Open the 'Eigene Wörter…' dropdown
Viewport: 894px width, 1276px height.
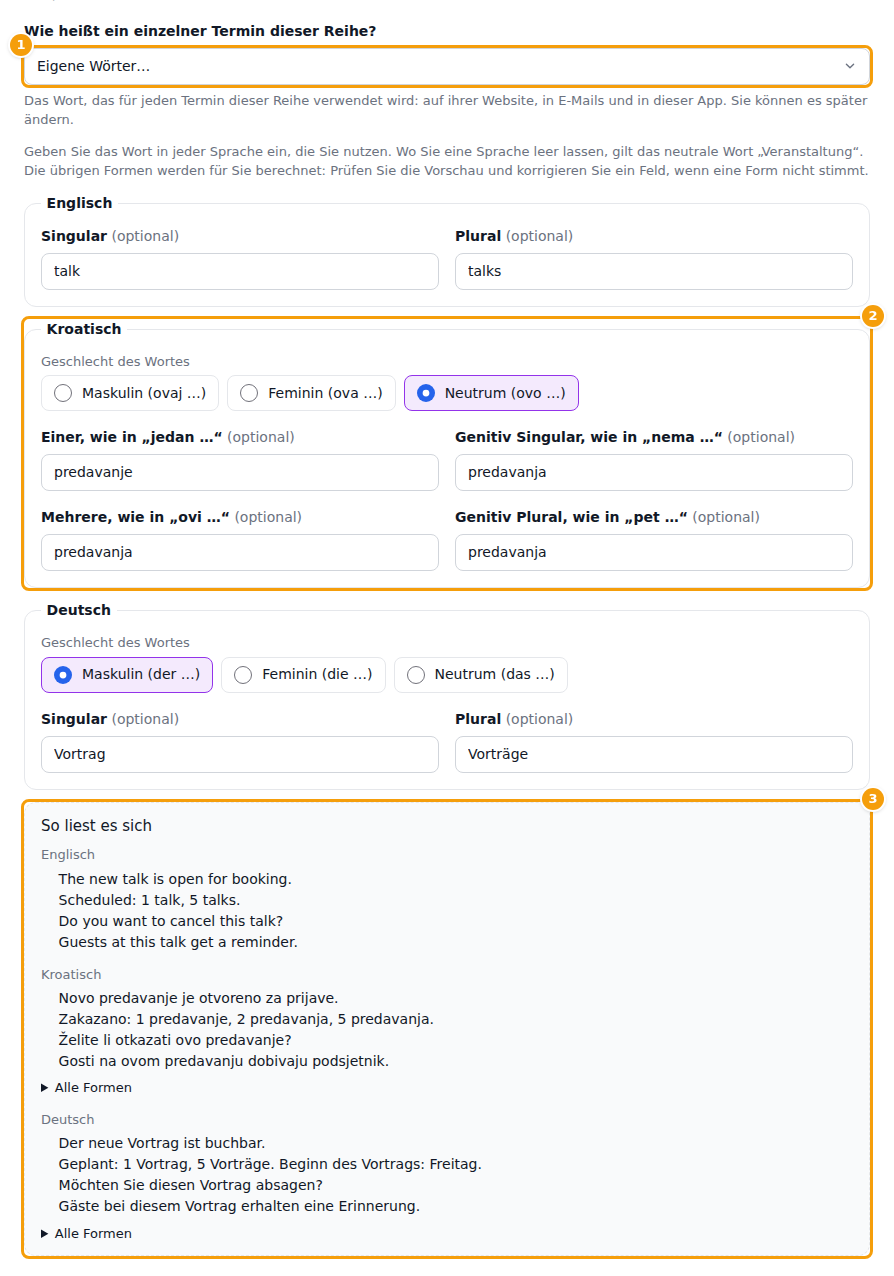[x=447, y=66]
